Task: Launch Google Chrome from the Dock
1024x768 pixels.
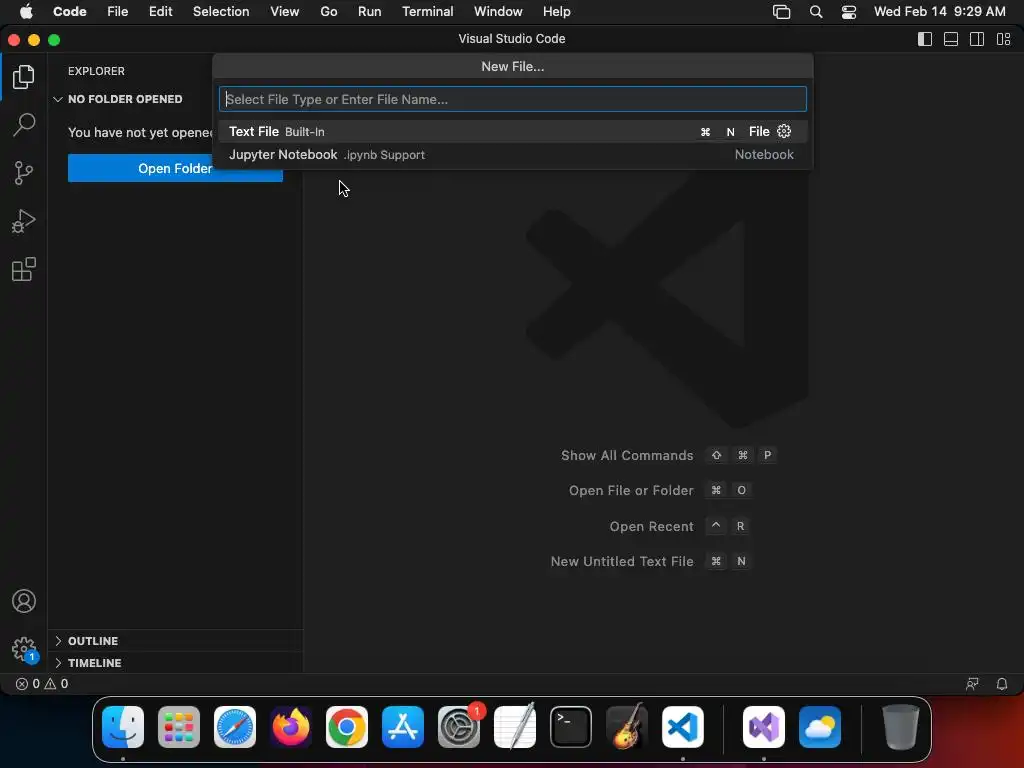Action: tap(347, 727)
